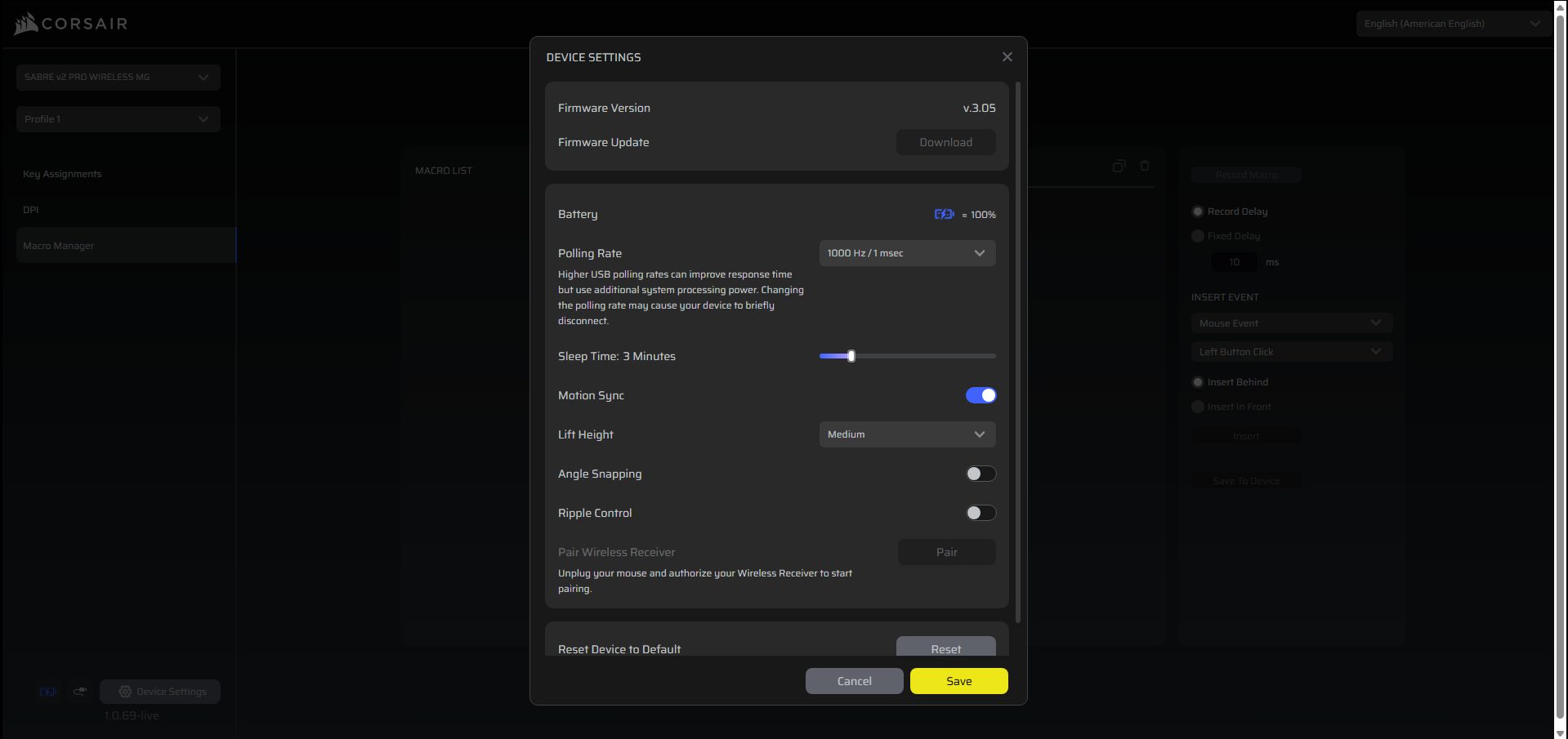
Task: Click the gear icon beside Device Settings
Action: (125, 692)
